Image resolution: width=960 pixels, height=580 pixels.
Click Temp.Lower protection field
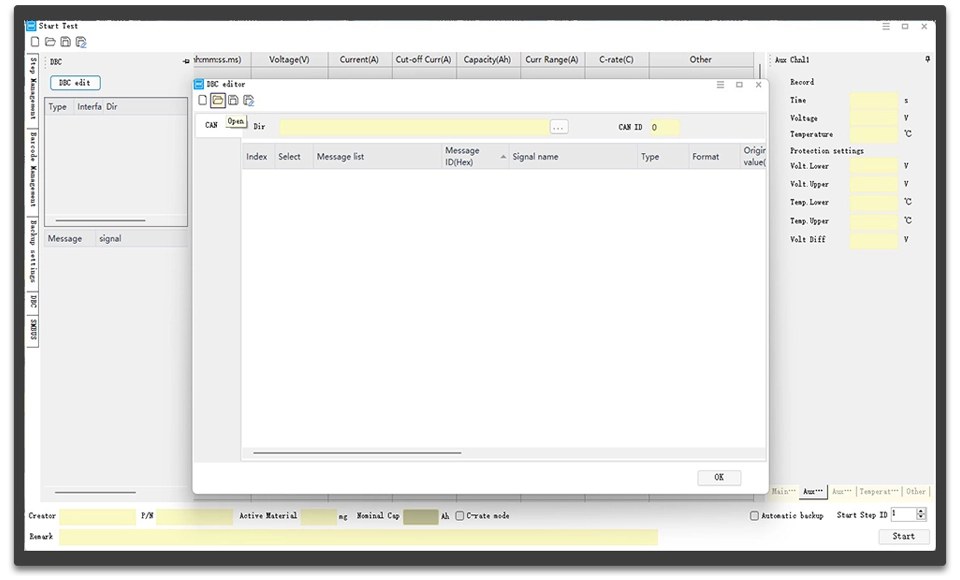tap(874, 202)
